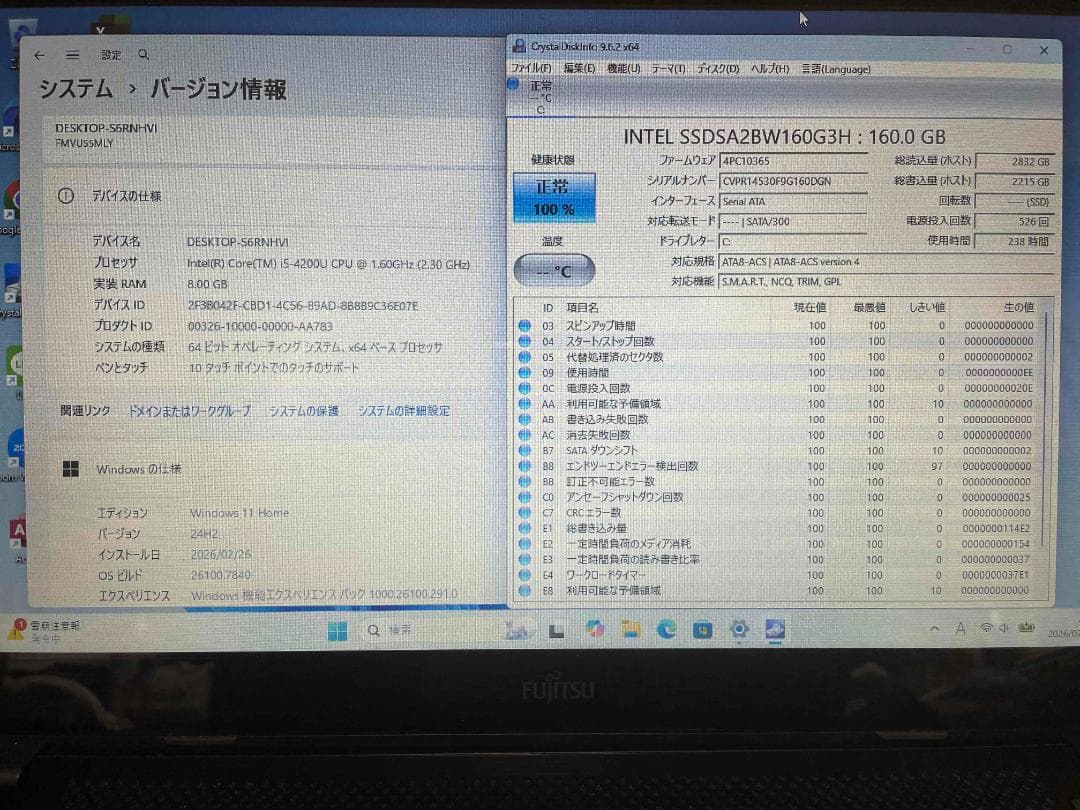
Task: Click the 正常 100% health status indicator
Action: click(554, 200)
